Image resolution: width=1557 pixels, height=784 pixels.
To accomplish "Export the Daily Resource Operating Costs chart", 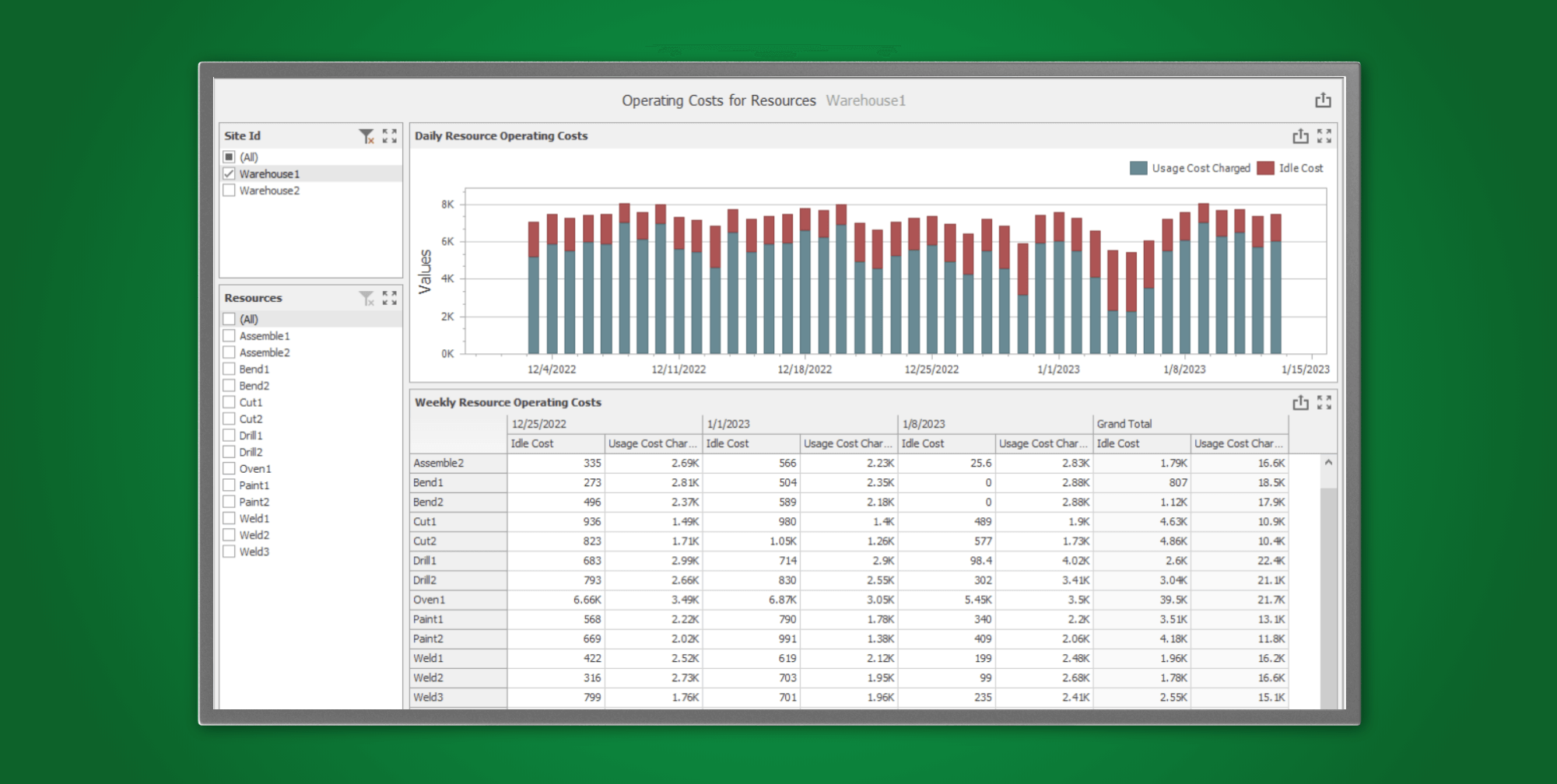I will [1300, 136].
